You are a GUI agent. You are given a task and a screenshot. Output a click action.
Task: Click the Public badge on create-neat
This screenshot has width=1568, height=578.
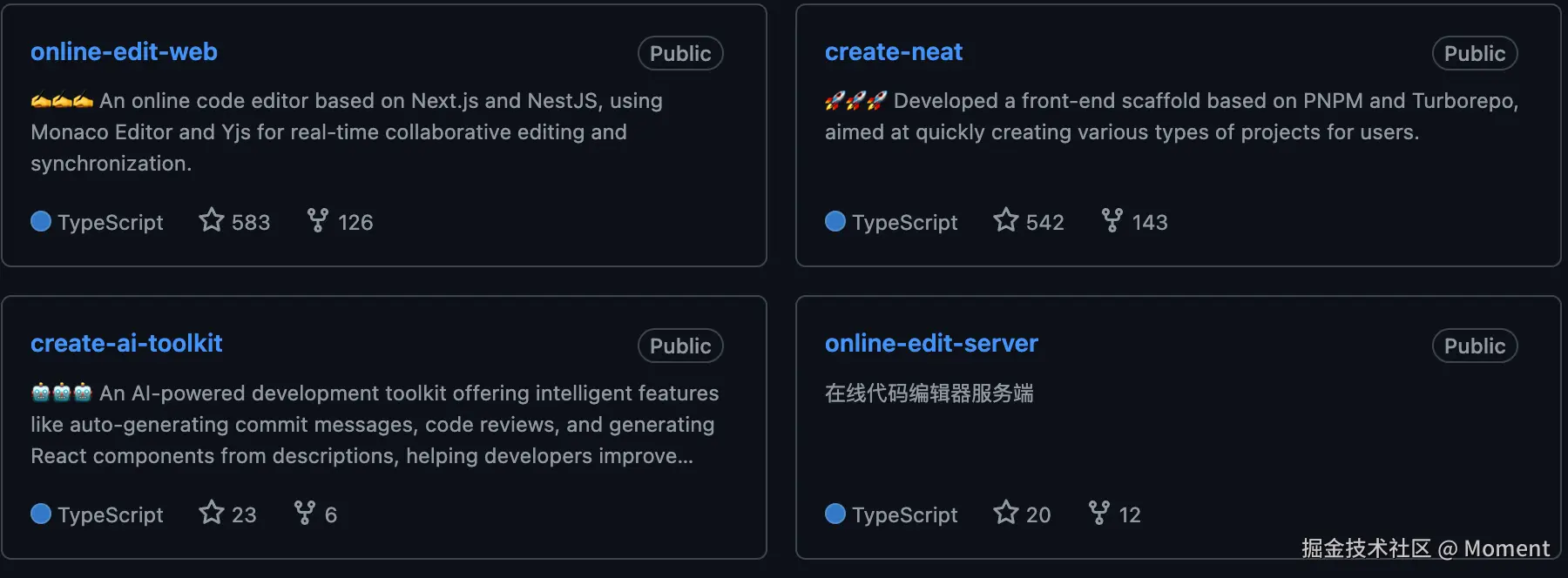point(1475,54)
